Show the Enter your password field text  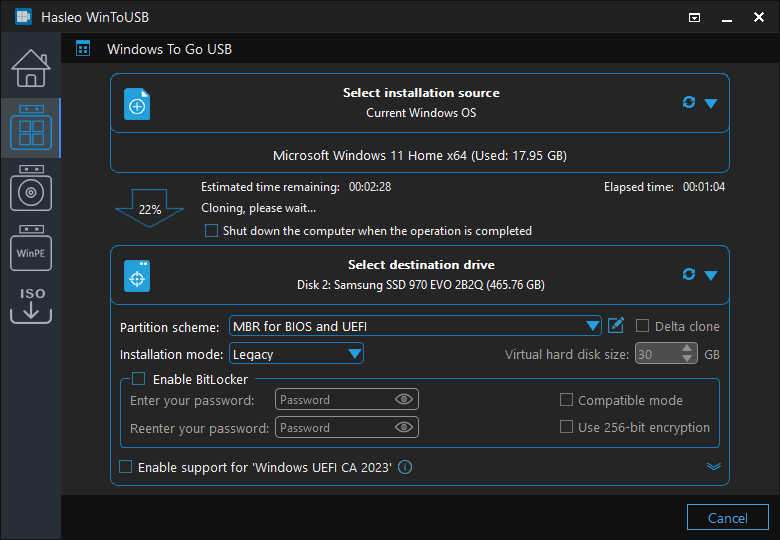click(x=404, y=399)
